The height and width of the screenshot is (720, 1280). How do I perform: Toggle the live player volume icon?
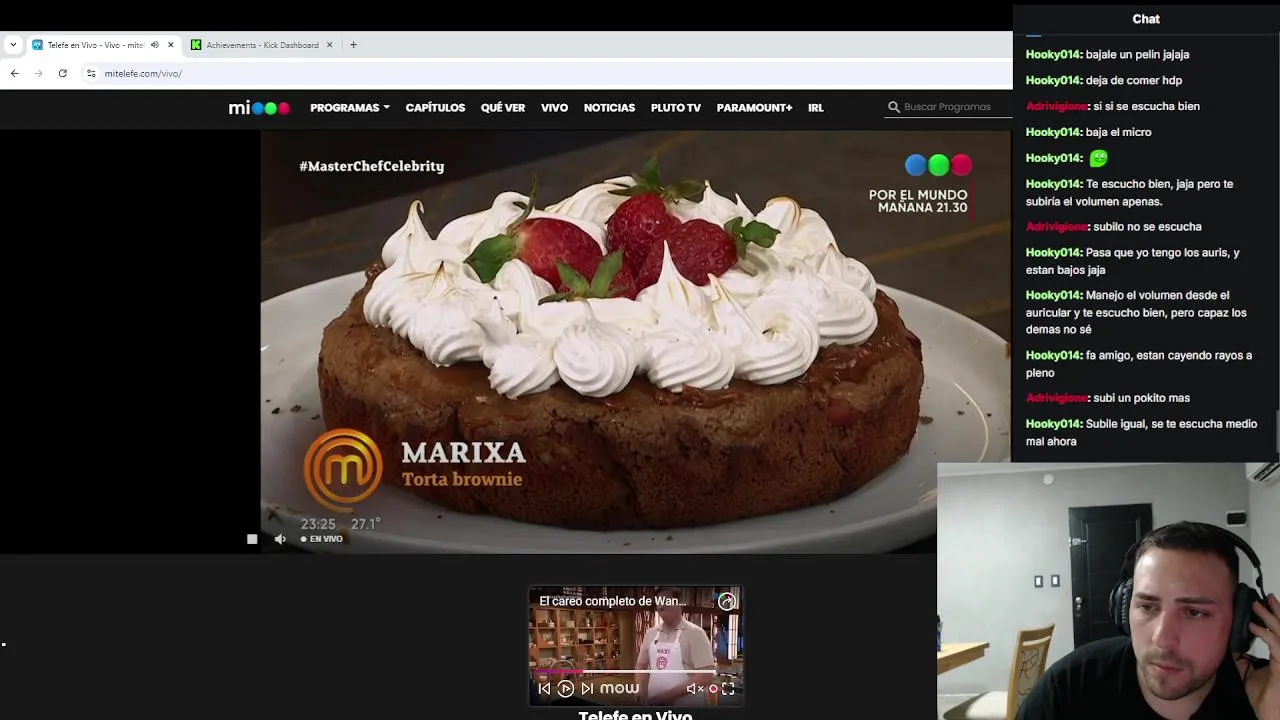point(280,539)
